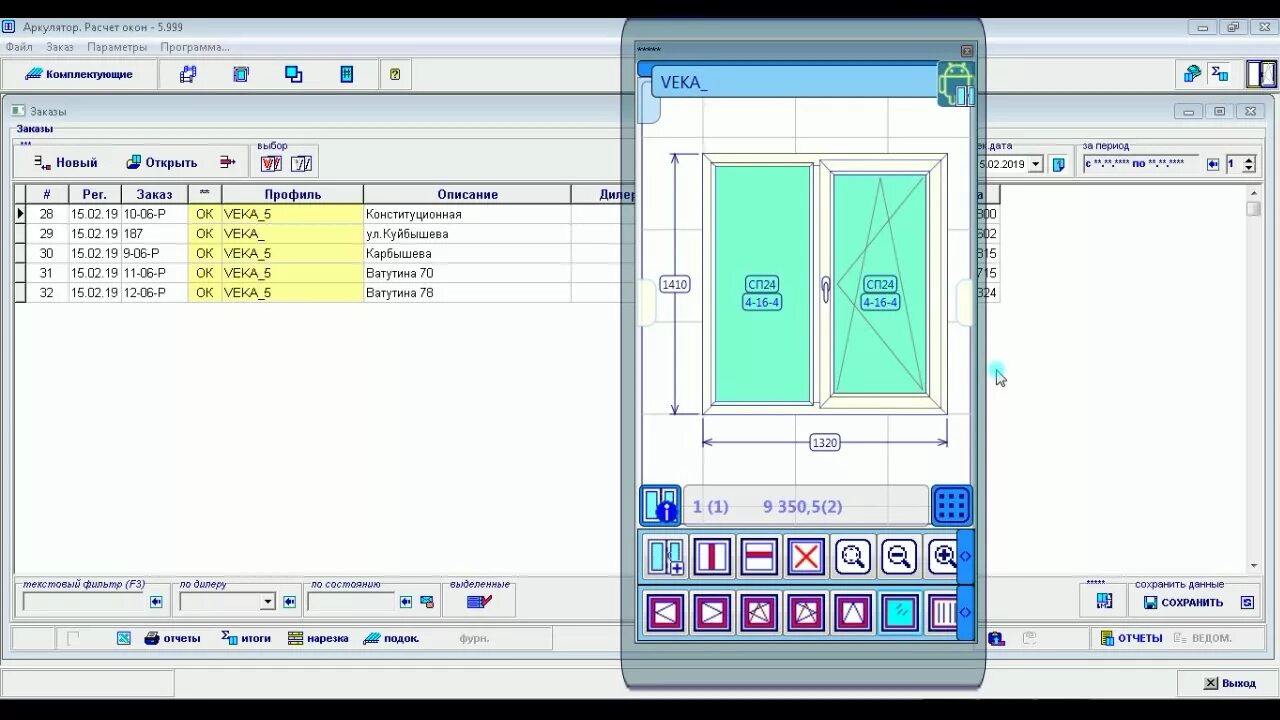This screenshot has width=1280, height=720.
Task: Select the fixed glass pane type
Action: (899, 612)
